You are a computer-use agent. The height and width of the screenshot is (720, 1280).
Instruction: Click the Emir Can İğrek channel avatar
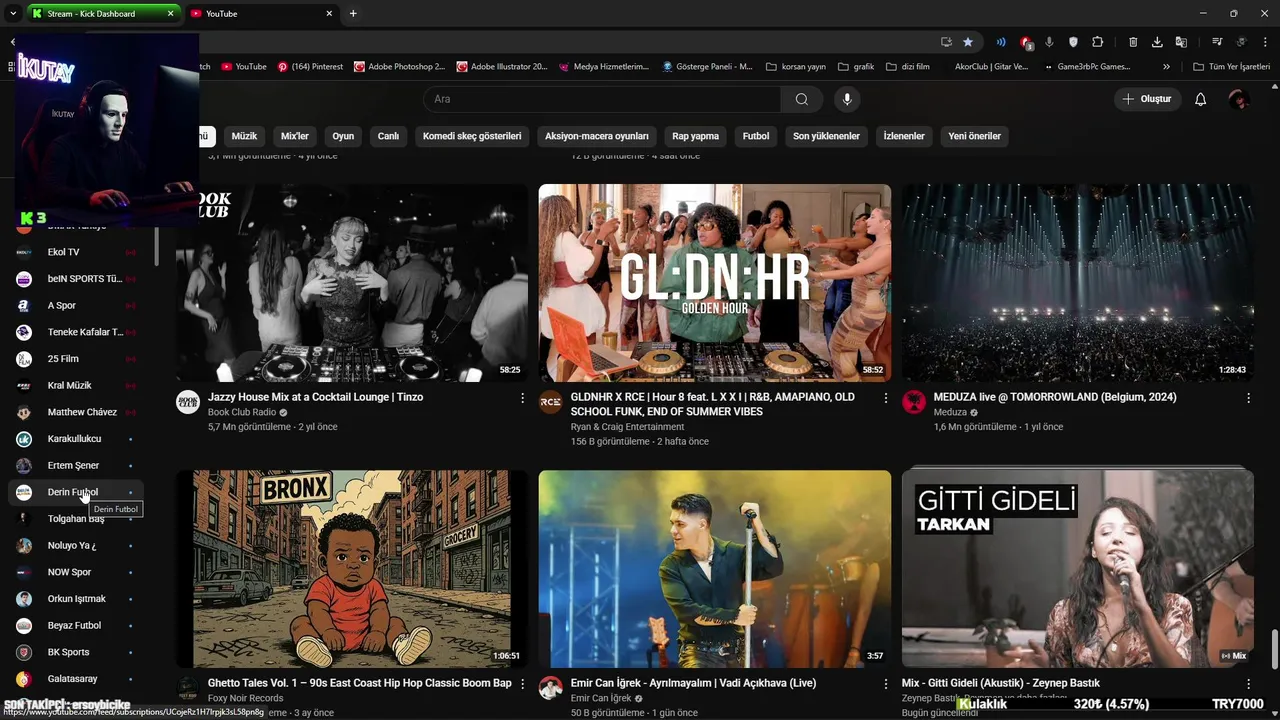click(x=550, y=688)
